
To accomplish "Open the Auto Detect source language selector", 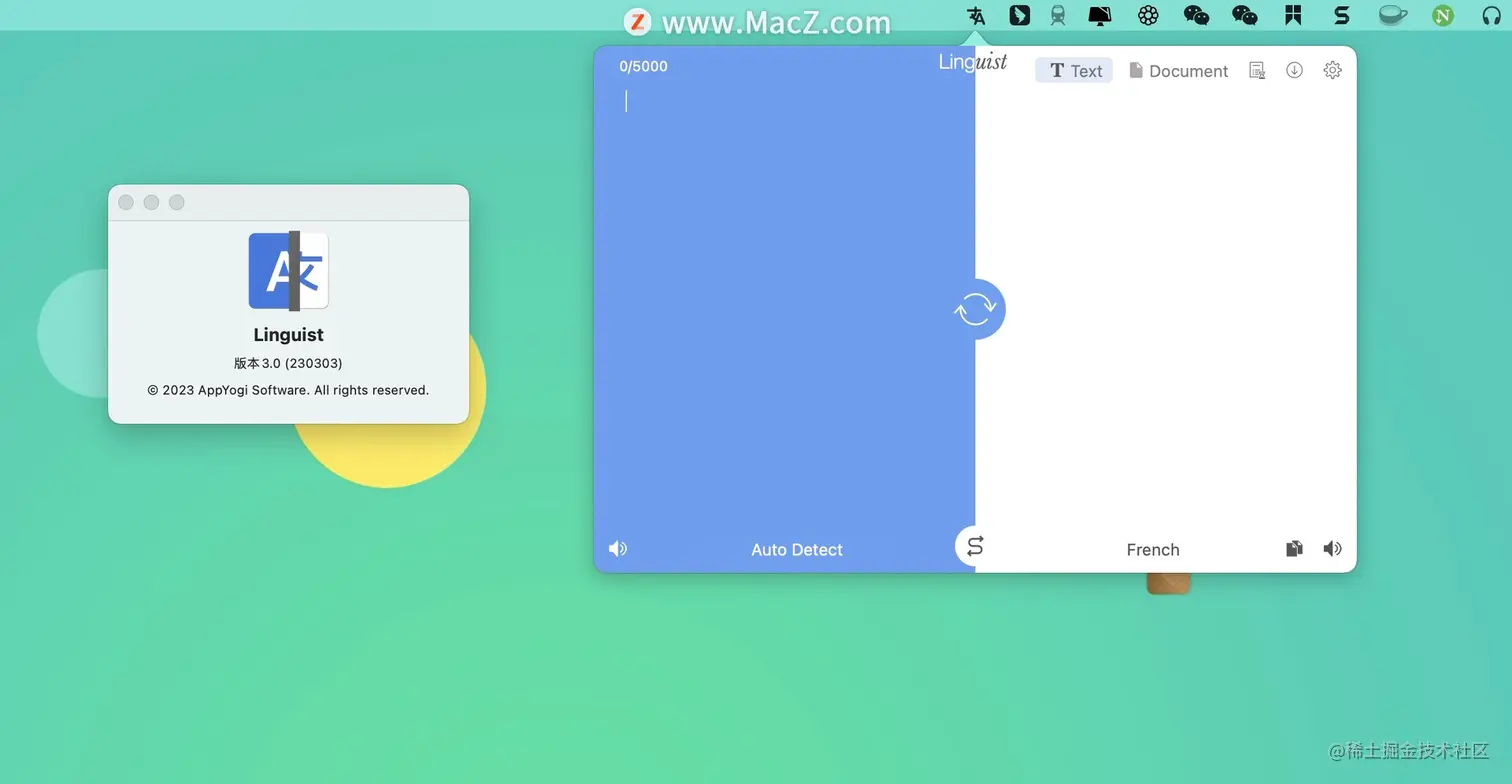I will (x=797, y=549).
